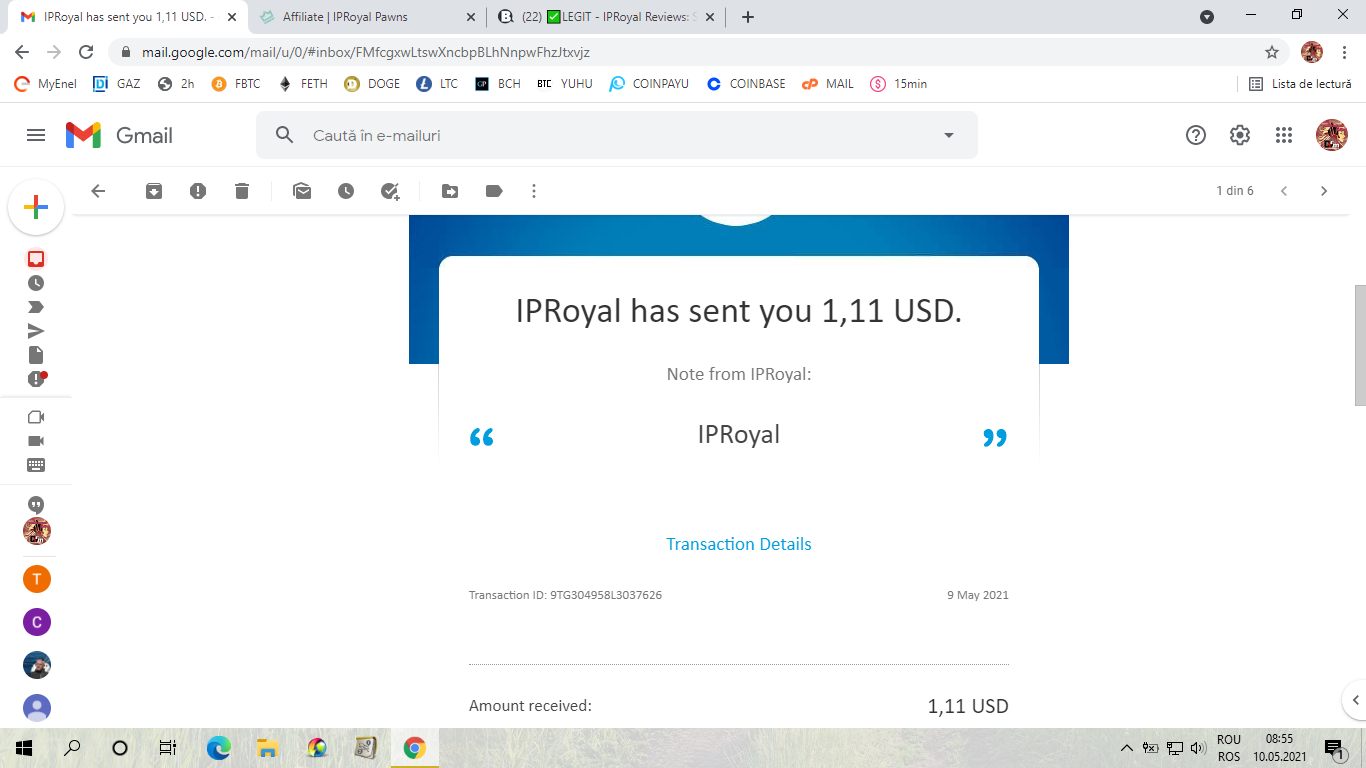Open the Move to folder icon

(450, 191)
